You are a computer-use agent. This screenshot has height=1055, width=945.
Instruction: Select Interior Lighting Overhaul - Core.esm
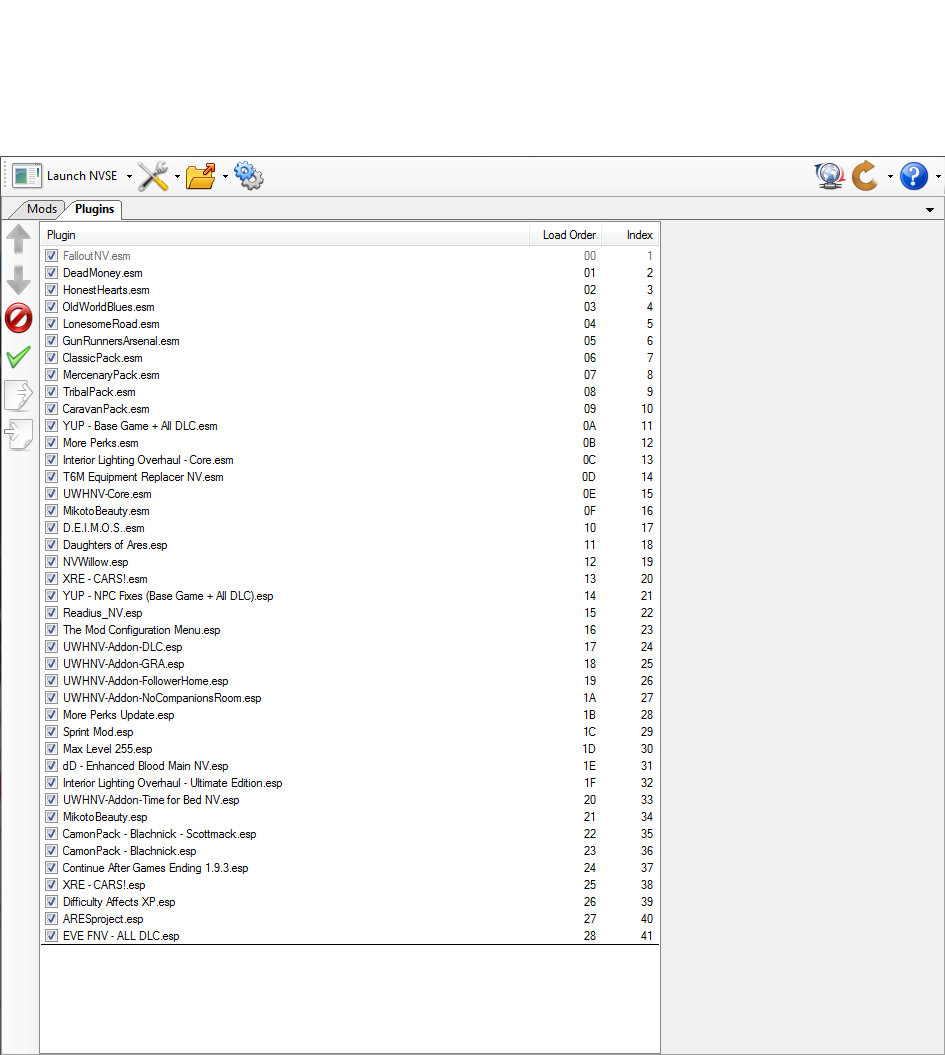(350, 460)
